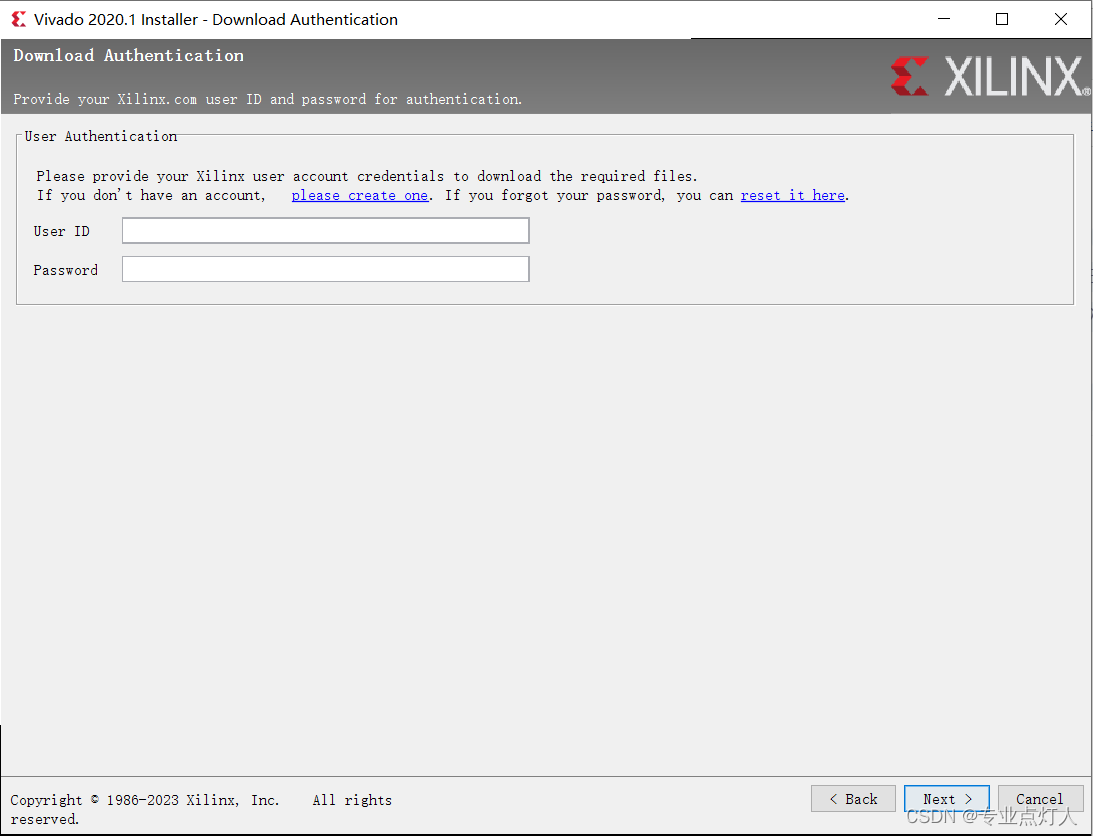Click the Xilinx logo in header

click(990, 76)
